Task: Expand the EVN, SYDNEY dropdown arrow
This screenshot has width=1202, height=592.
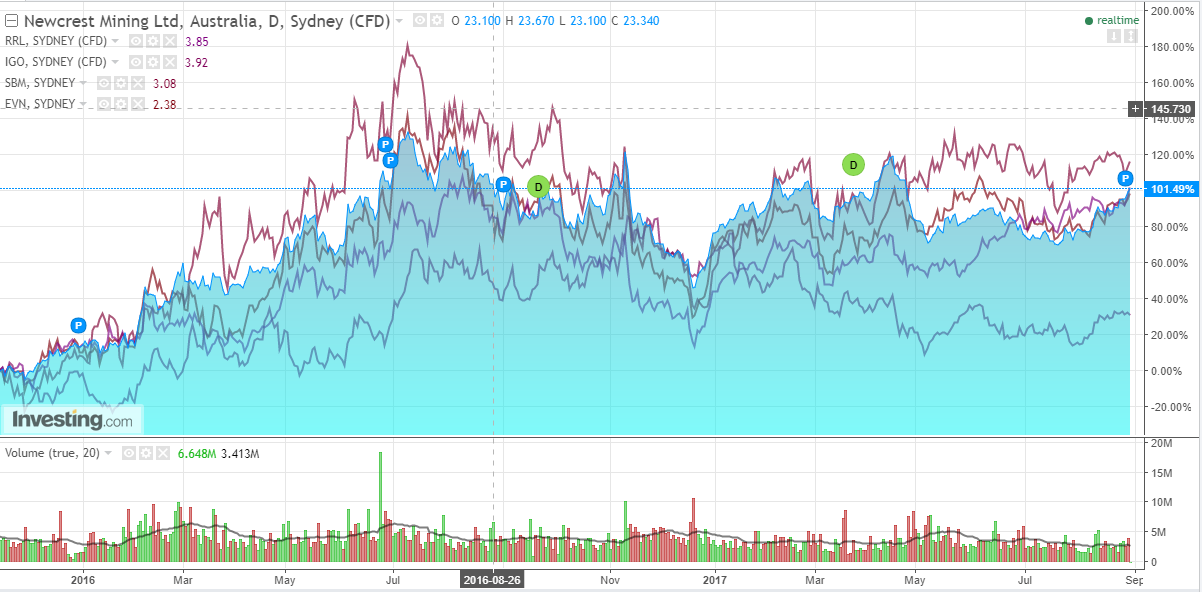Action: click(83, 104)
